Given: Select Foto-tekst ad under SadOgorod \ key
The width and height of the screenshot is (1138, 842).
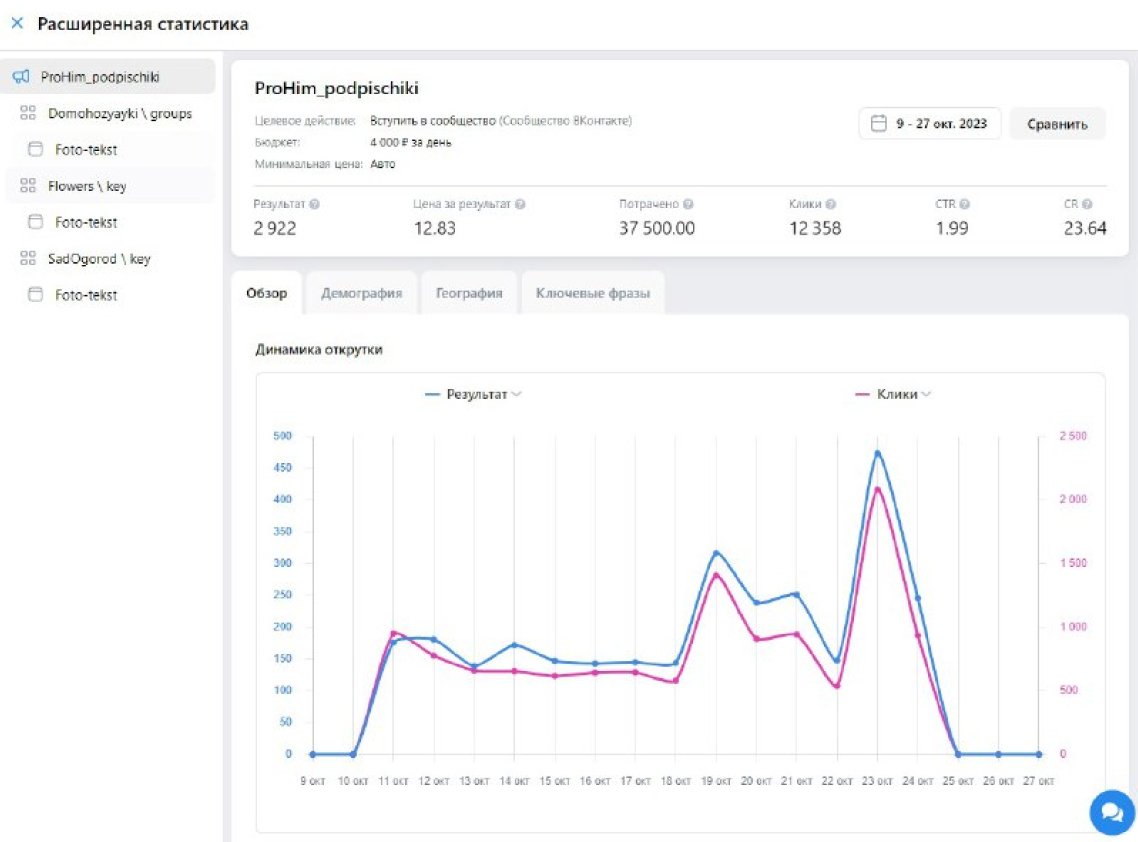Looking at the screenshot, I should [x=86, y=295].
